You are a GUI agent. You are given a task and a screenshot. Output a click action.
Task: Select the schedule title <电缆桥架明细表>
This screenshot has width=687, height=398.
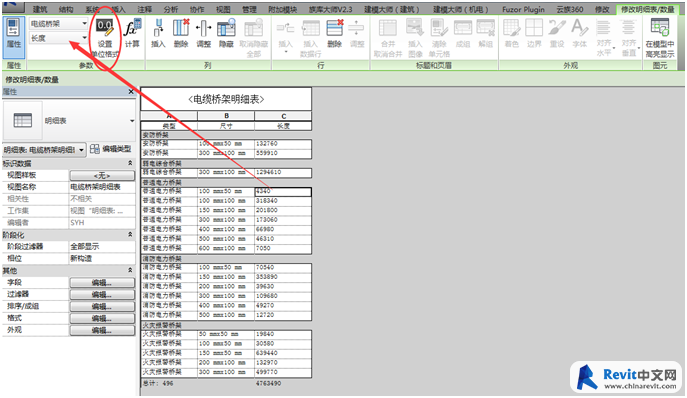point(226,100)
